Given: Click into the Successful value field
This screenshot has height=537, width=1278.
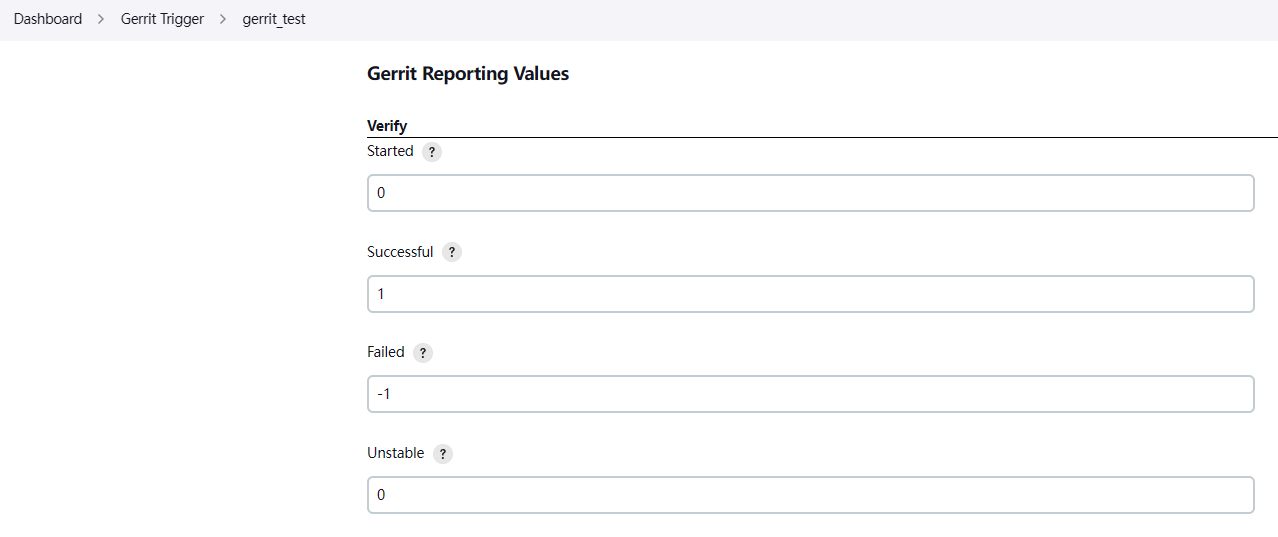Looking at the screenshot, I should pos(810,294).
